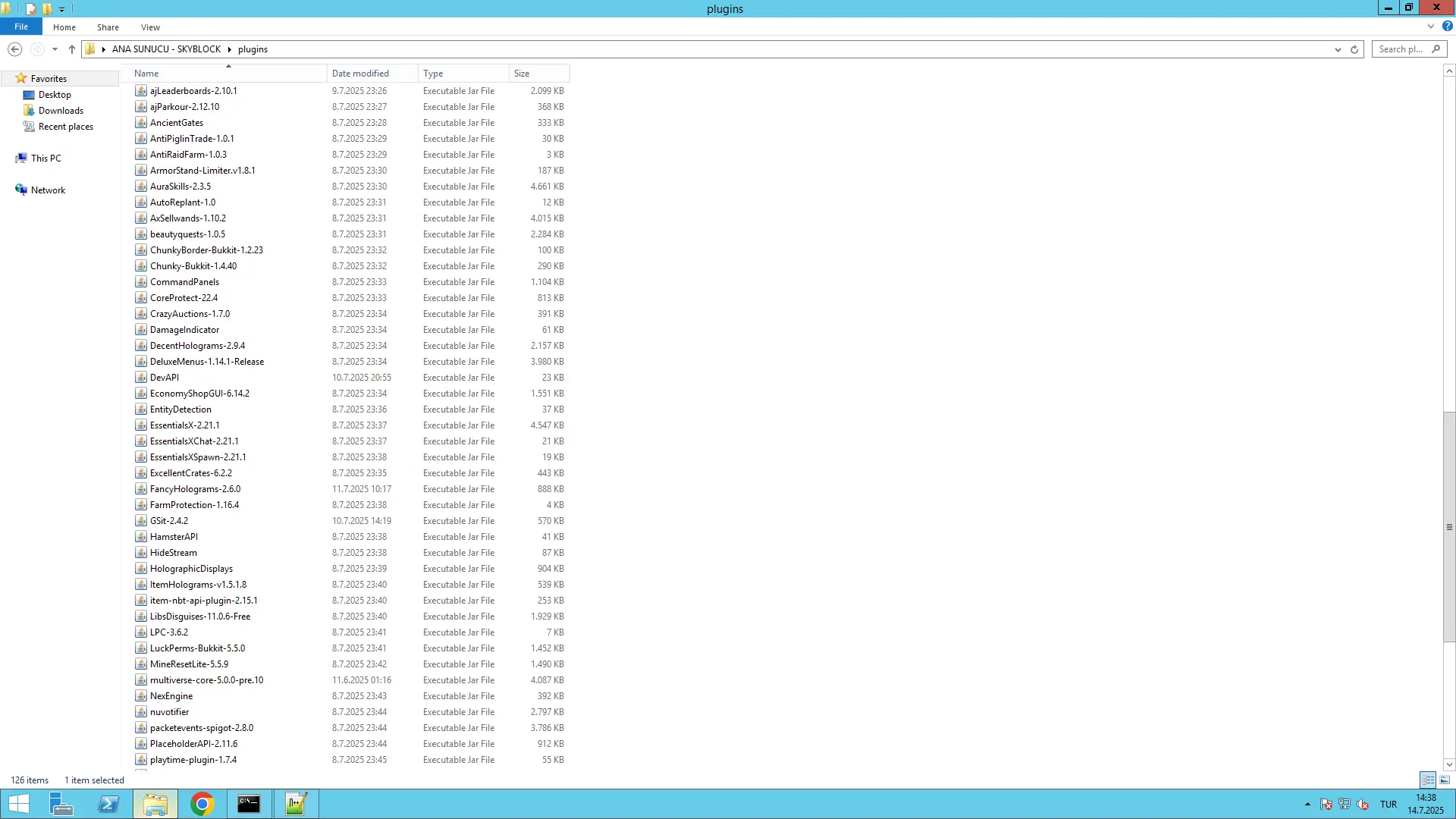1456x819 pixels.
Task: Switch to Details view layout
Action: [1428, 780]
